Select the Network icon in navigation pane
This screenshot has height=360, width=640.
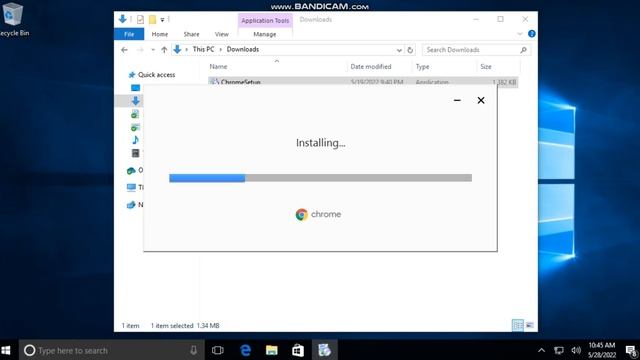[131, 205]
